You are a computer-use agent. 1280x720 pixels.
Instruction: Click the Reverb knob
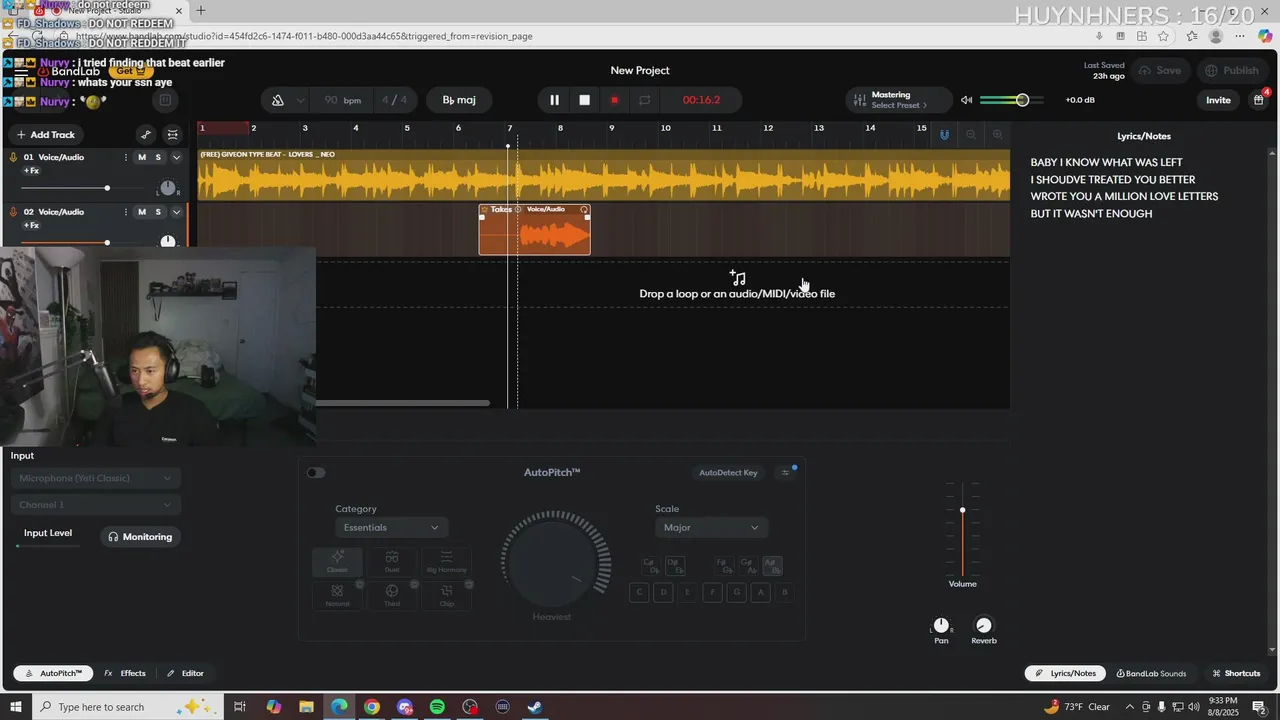pos(984,625)
